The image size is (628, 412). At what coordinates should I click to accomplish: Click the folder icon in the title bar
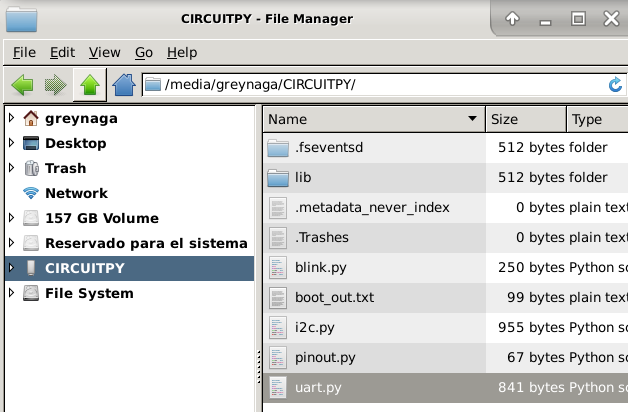pyautogui.click(x=22, y=19)
